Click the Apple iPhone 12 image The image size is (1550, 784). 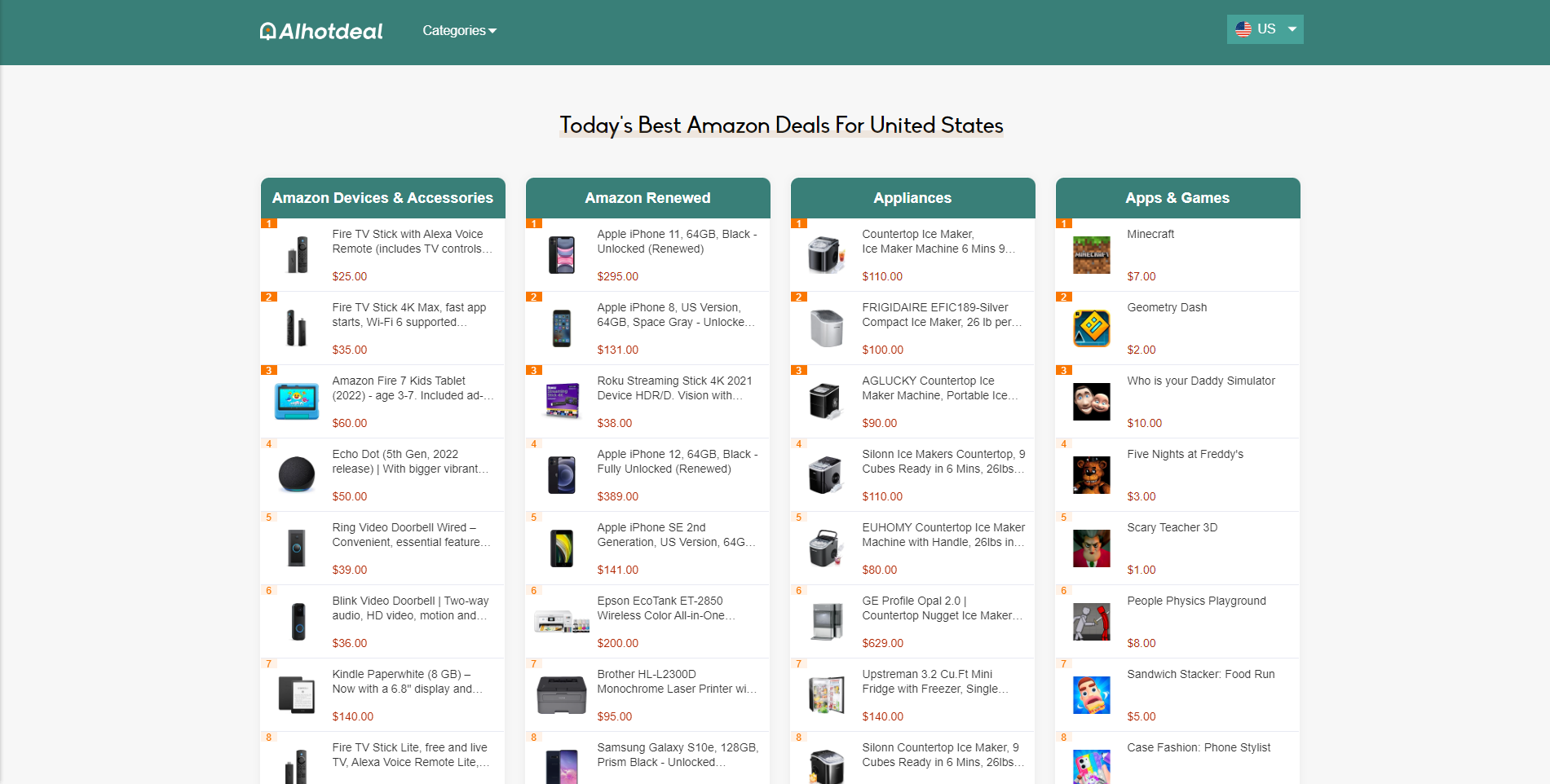point(562,475)
